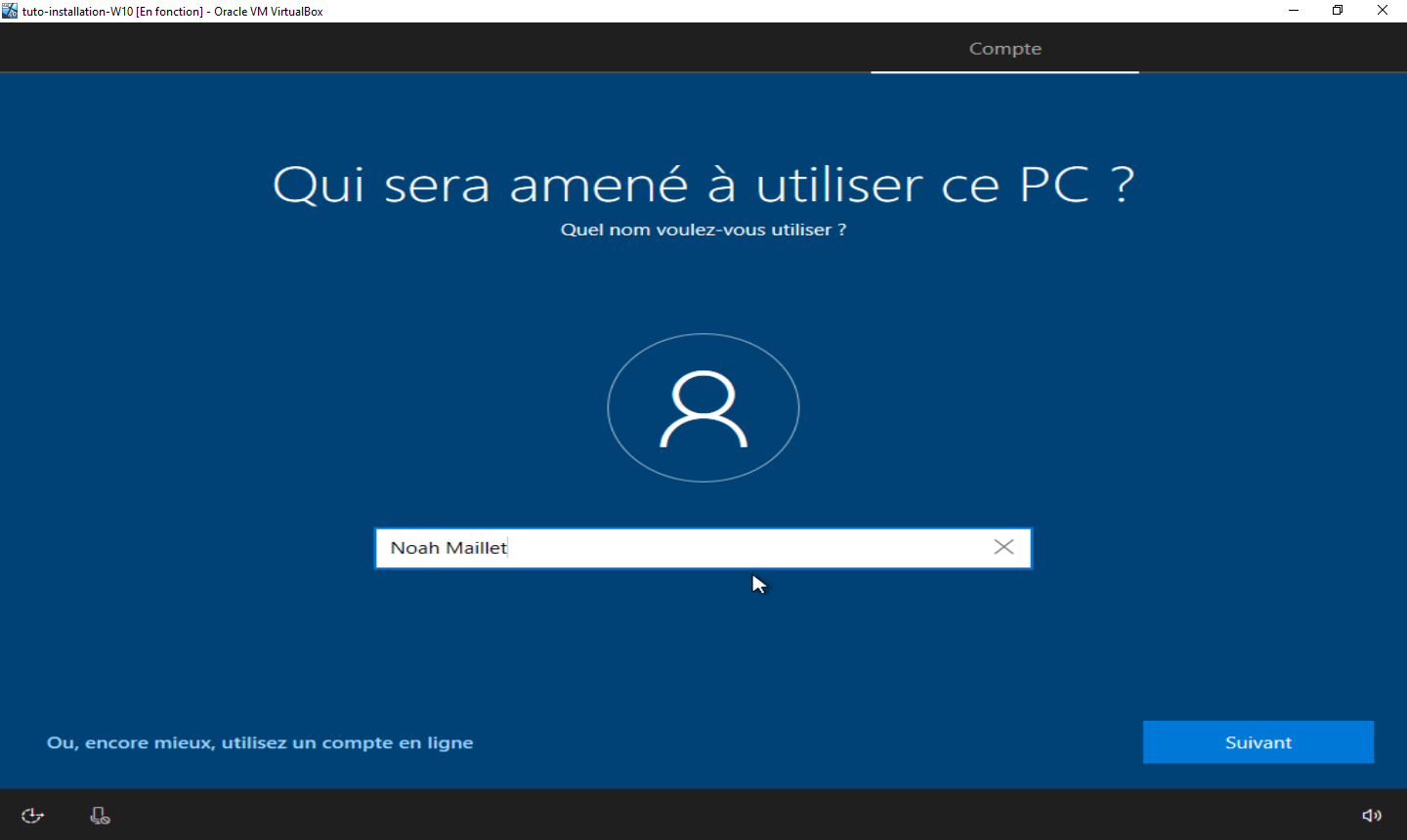The width and height of the screenshot is (1407, 840).
Task: Click the word 'Noah' in the name field
Action: click(414, 548)
